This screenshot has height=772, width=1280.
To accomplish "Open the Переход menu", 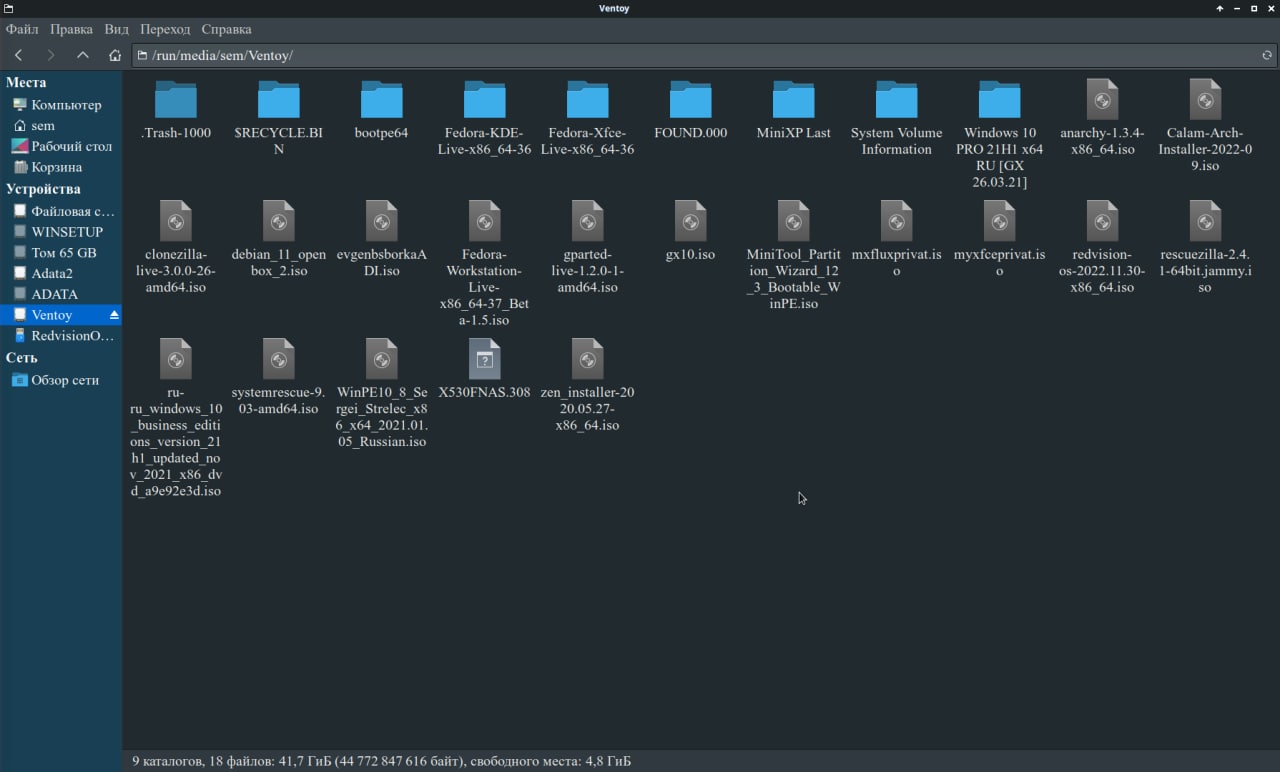I will click(x=165, y=29).
